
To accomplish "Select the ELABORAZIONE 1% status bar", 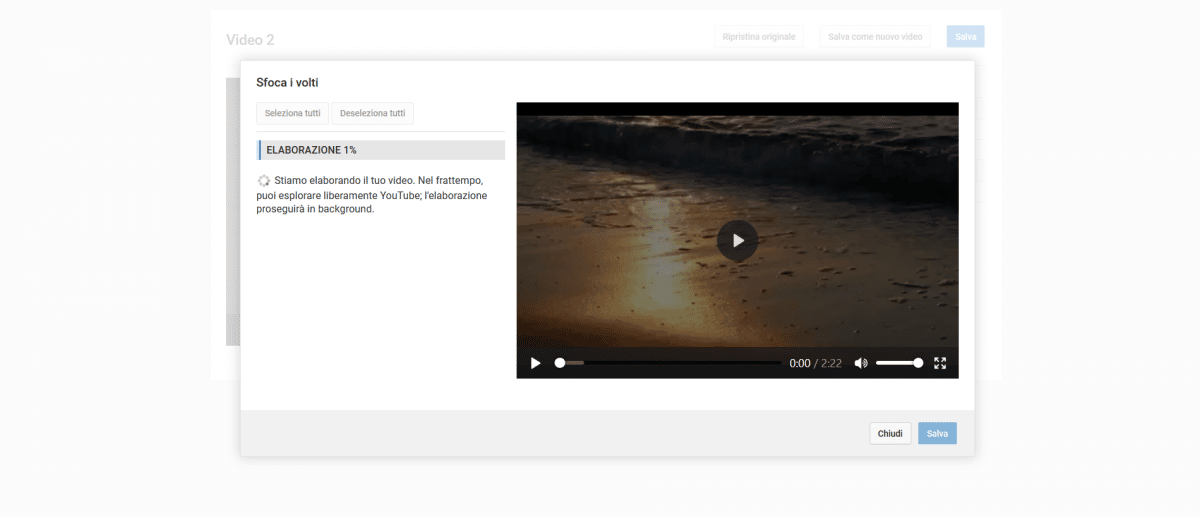I will pyautogui.click(x=381, y=150).
